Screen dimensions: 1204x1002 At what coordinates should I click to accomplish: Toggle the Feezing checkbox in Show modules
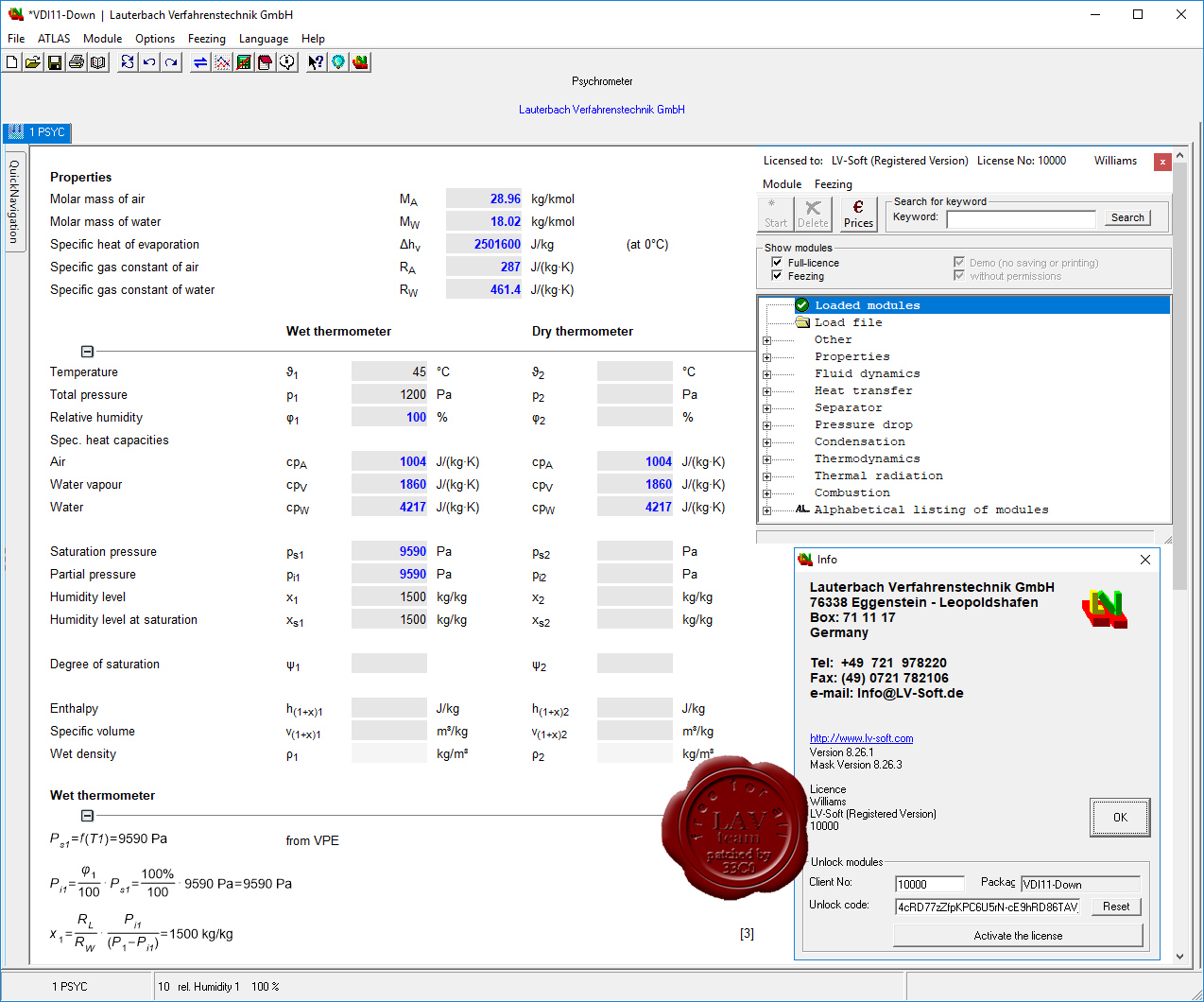point(777,276)
